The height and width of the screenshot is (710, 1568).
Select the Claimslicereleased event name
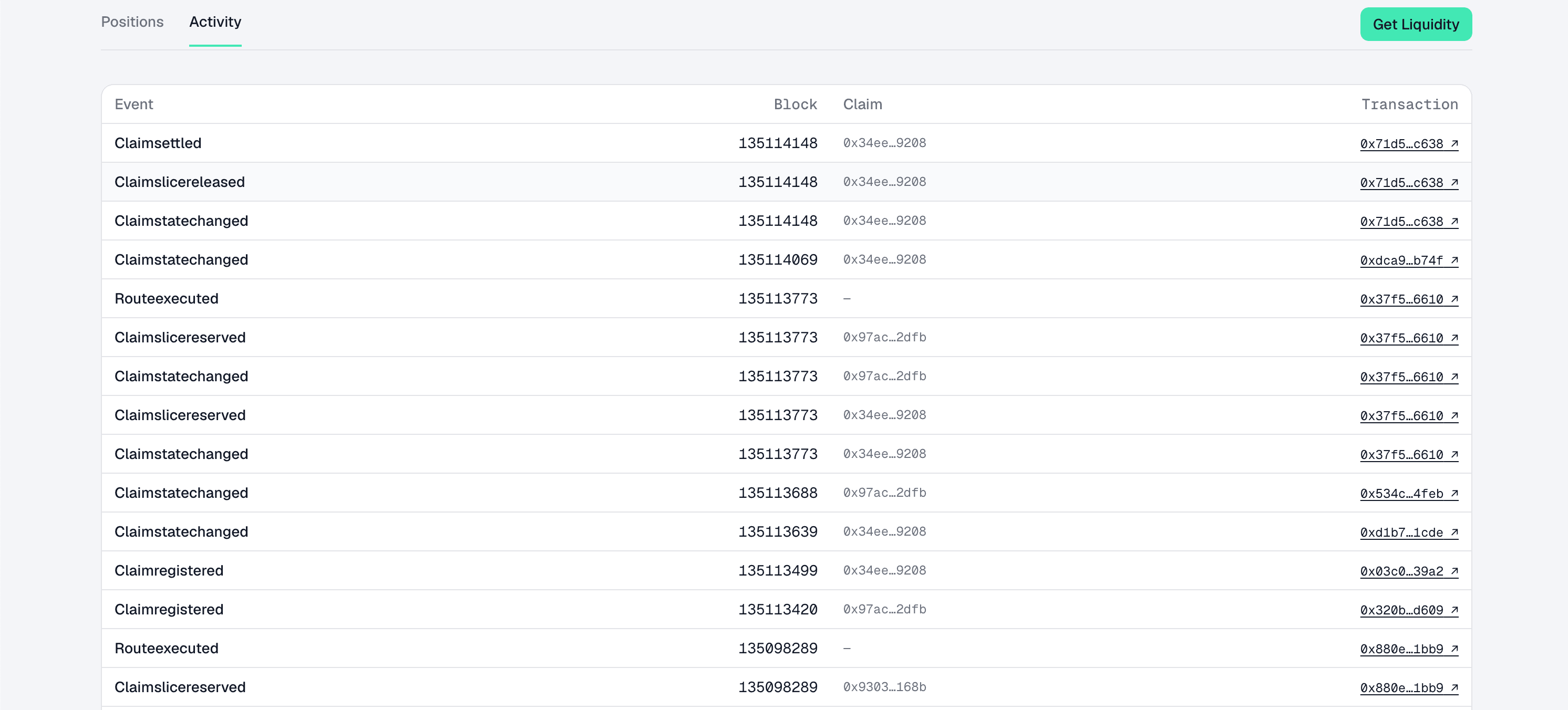[x=180, y=182]
